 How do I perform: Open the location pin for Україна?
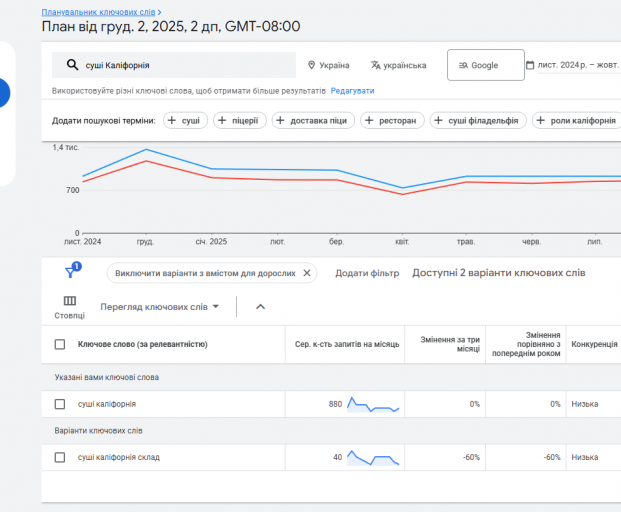[x=312, y=65]
